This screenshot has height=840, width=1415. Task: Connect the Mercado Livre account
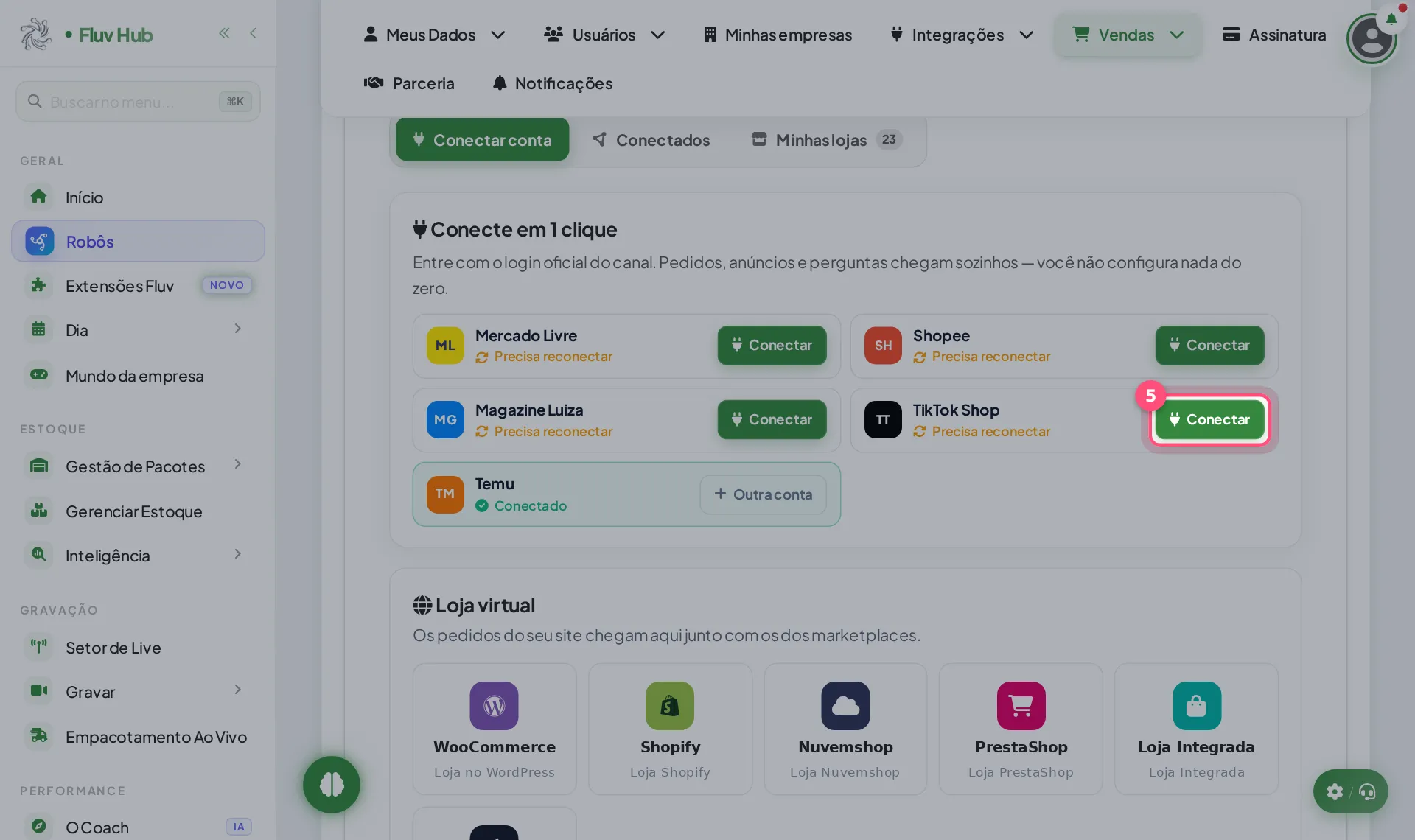point(772,345)
